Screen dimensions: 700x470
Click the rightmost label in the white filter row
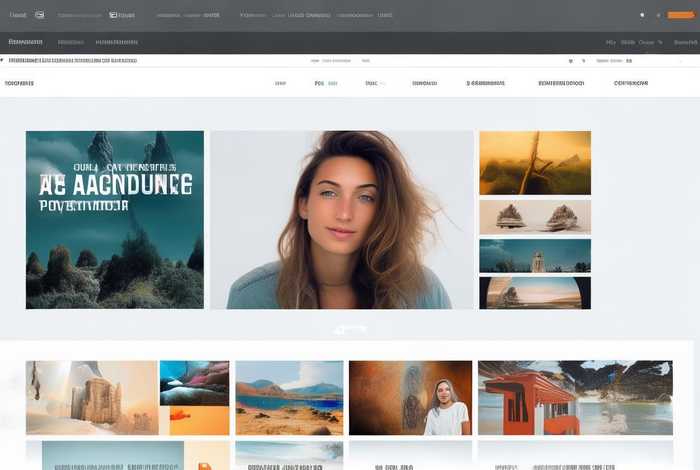coord(631,84)
